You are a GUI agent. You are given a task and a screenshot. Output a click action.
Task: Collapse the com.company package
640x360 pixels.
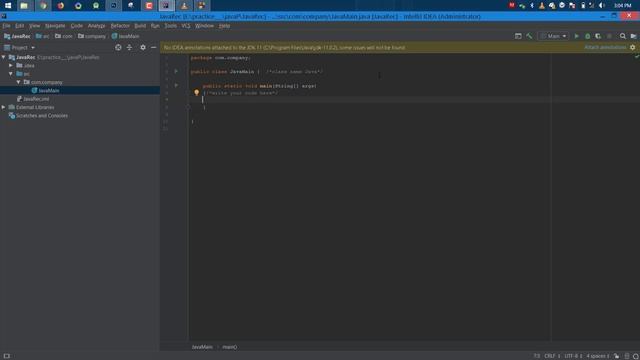point(18,82)
